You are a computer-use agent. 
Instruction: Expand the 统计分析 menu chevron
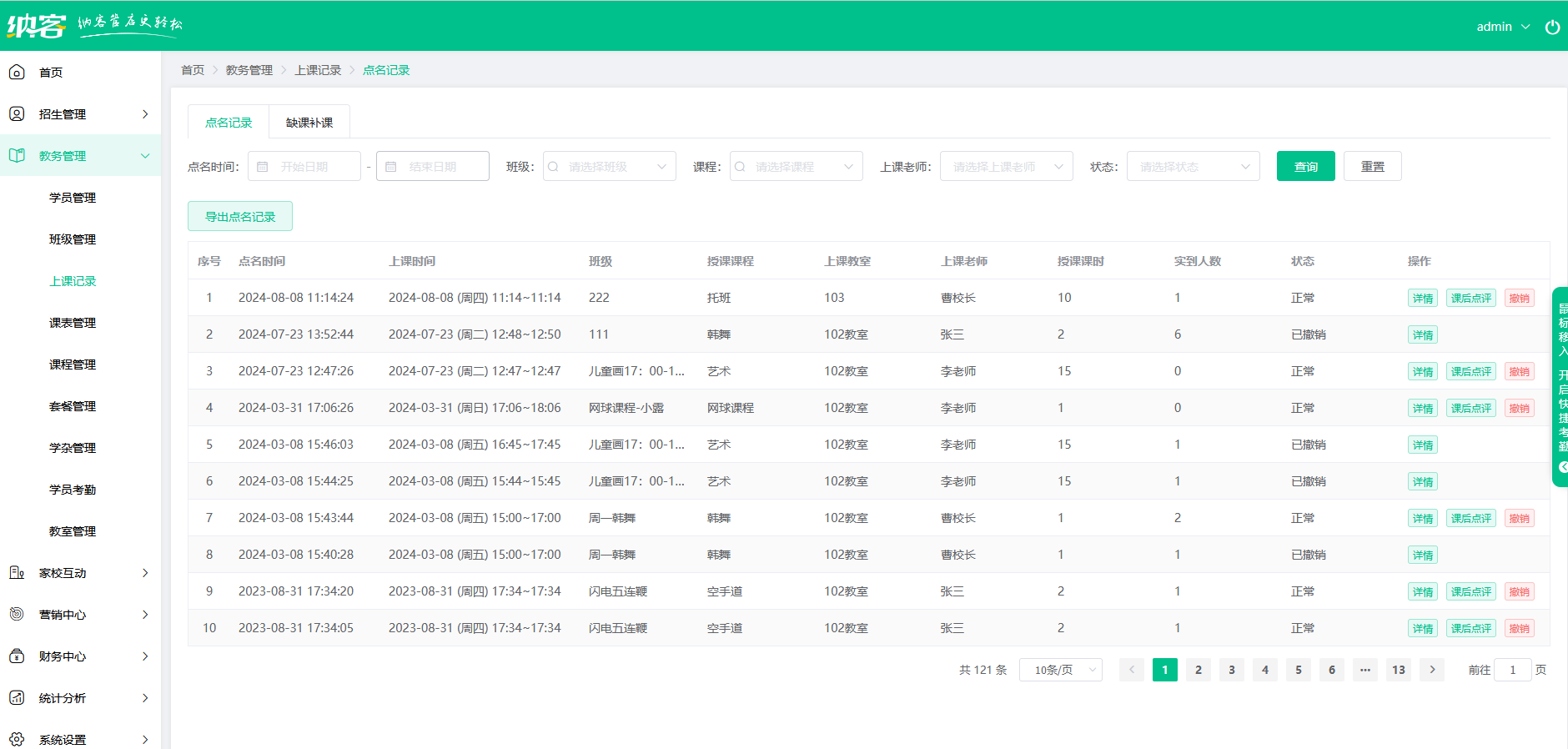click(x=145, y=698)
